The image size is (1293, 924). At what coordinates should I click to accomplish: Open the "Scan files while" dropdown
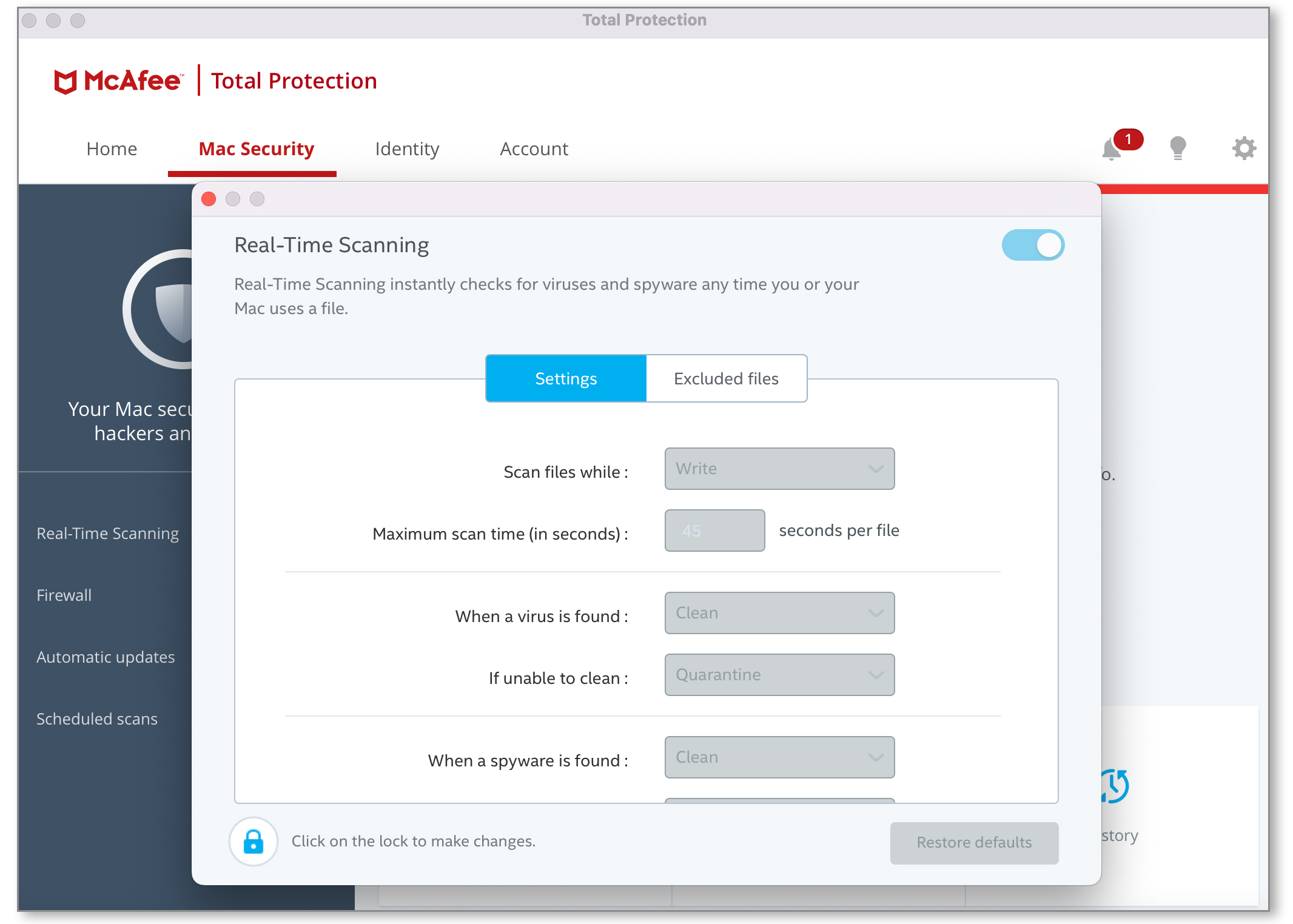coord(779,469)
